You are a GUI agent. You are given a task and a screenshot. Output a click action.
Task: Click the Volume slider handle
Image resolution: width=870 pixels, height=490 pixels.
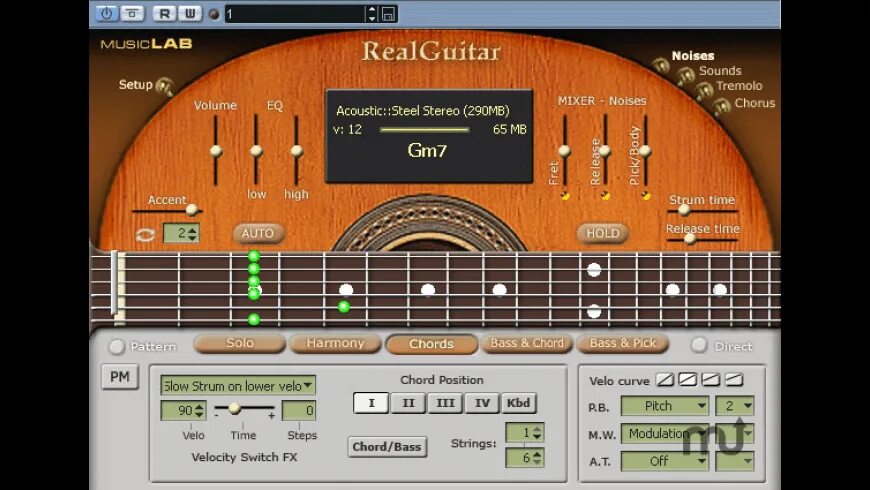click(216, 150)
